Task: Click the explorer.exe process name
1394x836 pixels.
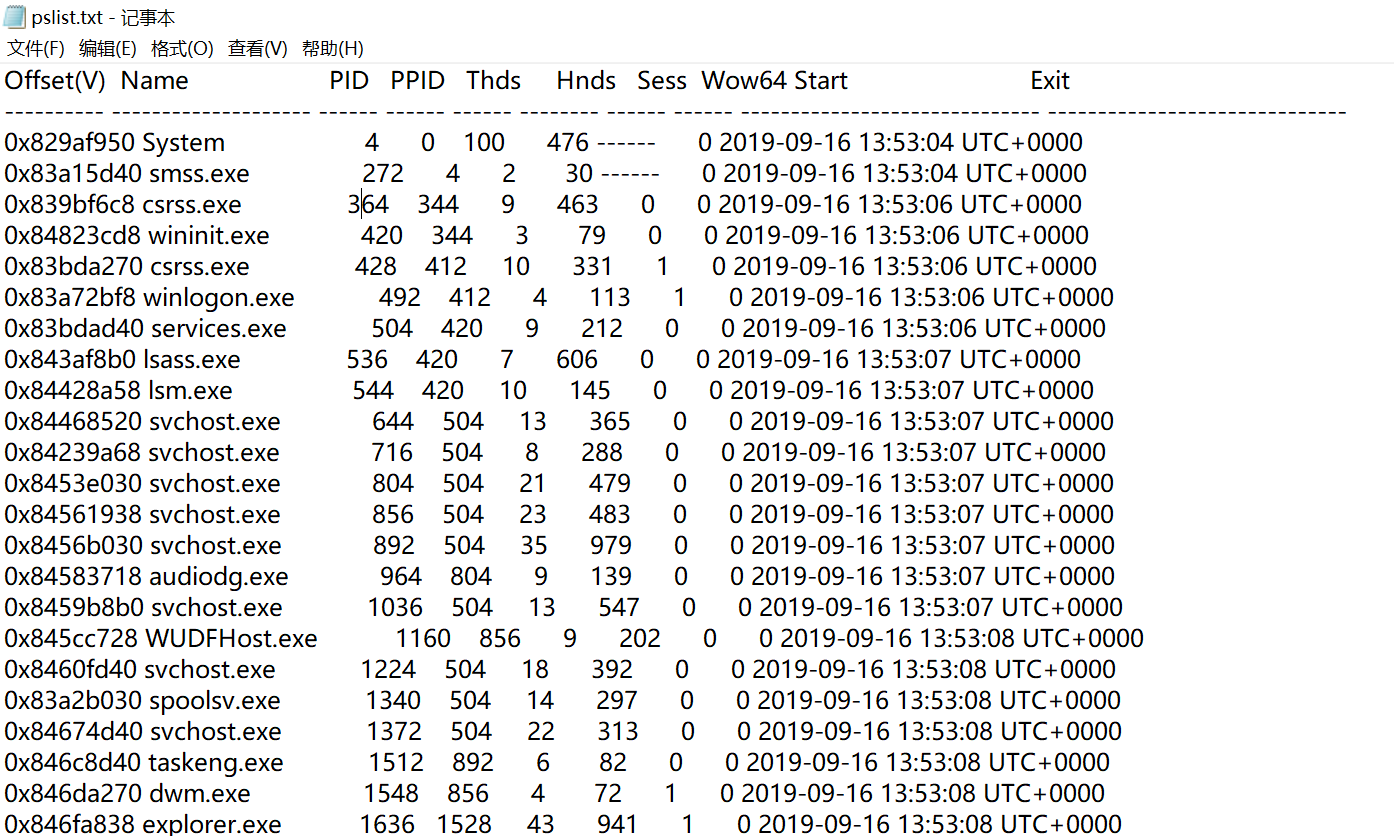Action: click(212, 825)
